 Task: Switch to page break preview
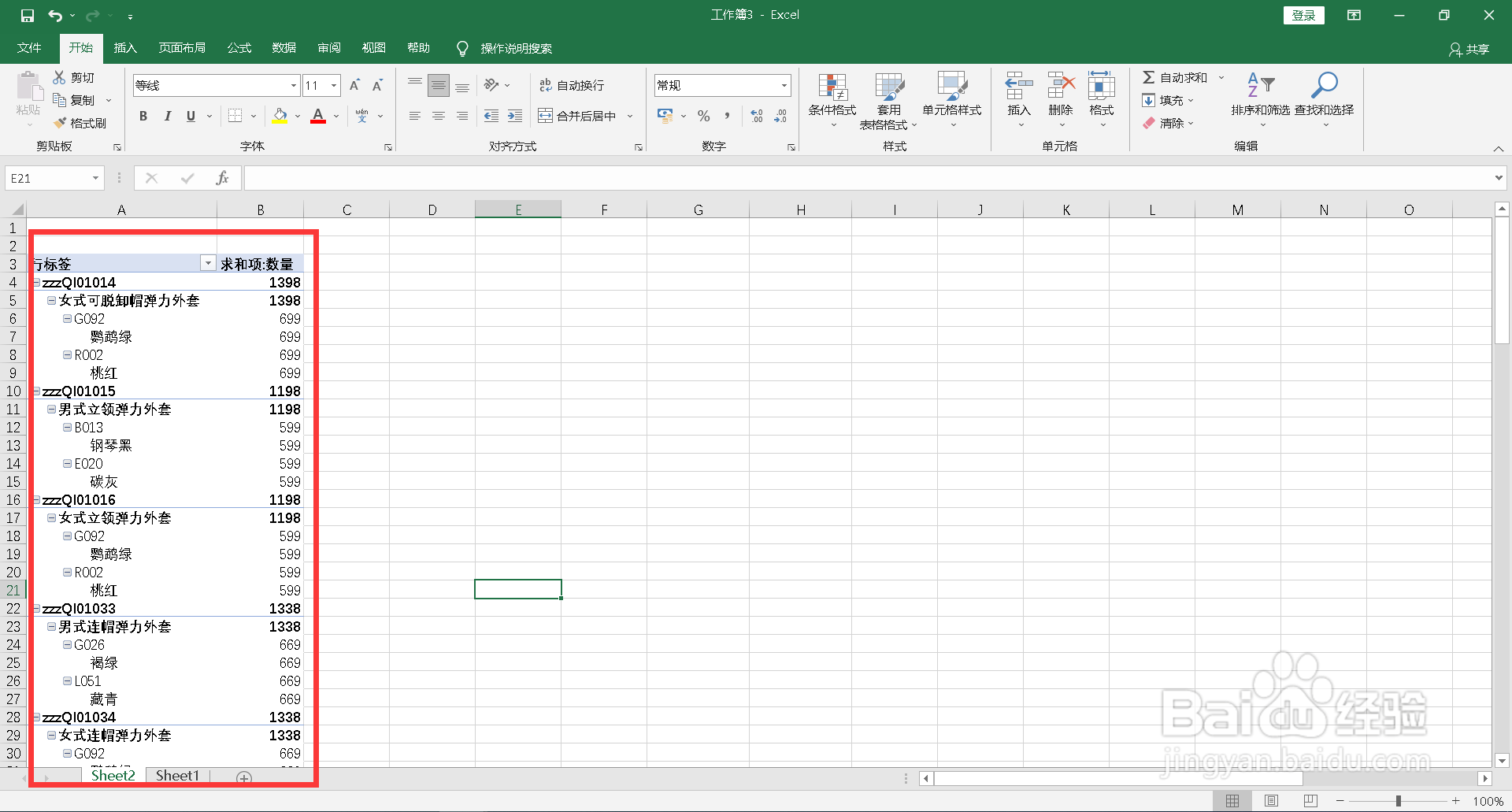tap(1310, 801)
